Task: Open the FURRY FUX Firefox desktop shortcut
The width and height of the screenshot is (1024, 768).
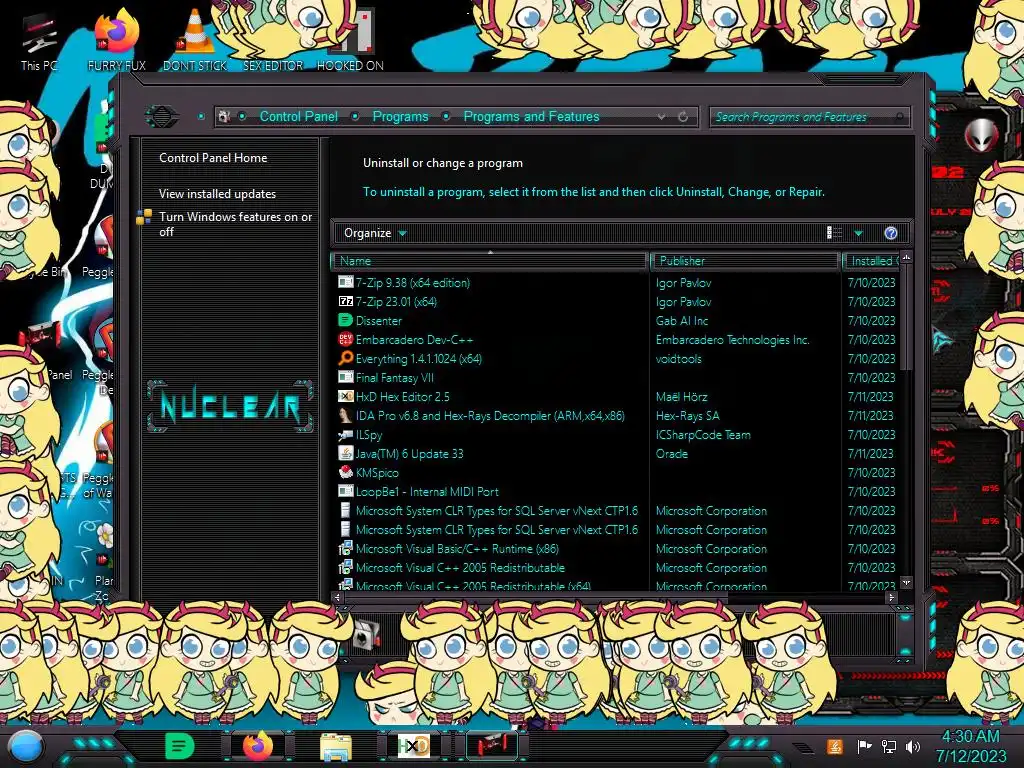Action: point(117,40)
